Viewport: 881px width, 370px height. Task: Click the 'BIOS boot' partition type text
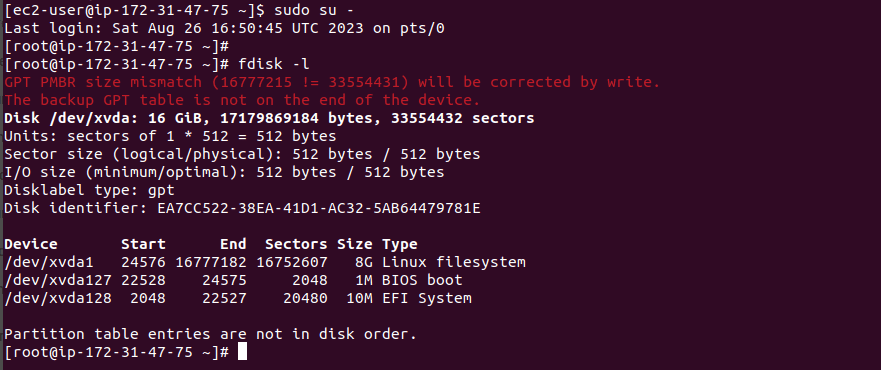pyautogui.click(x=422, y=280)
